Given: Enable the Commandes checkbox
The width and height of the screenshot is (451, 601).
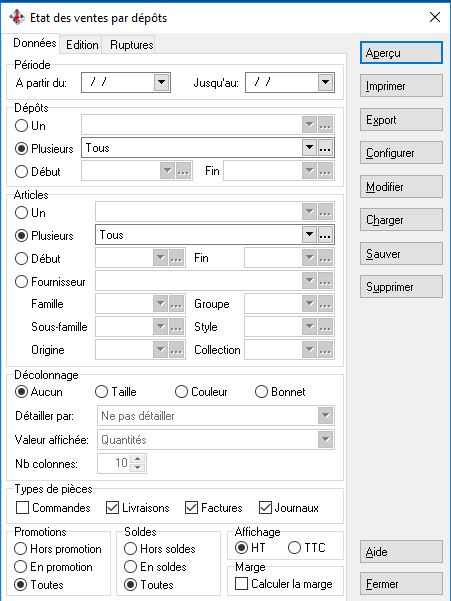Looking at the screenshot, I should [23, 508].
